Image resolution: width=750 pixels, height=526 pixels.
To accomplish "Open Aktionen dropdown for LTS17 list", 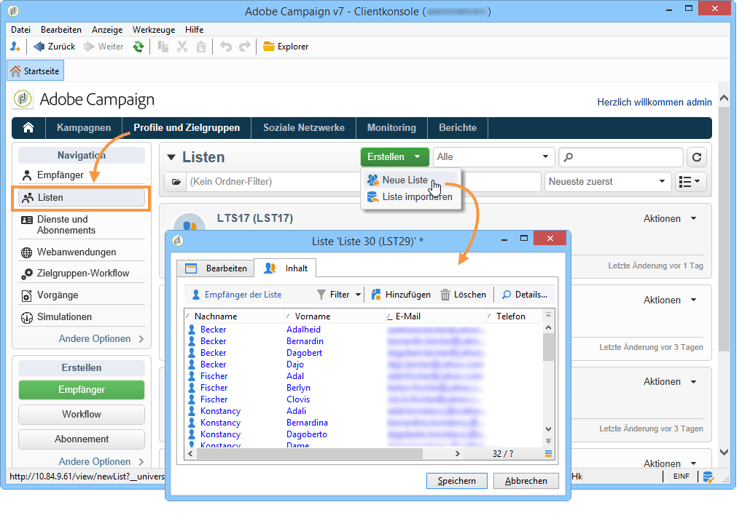I will [670, 219].
